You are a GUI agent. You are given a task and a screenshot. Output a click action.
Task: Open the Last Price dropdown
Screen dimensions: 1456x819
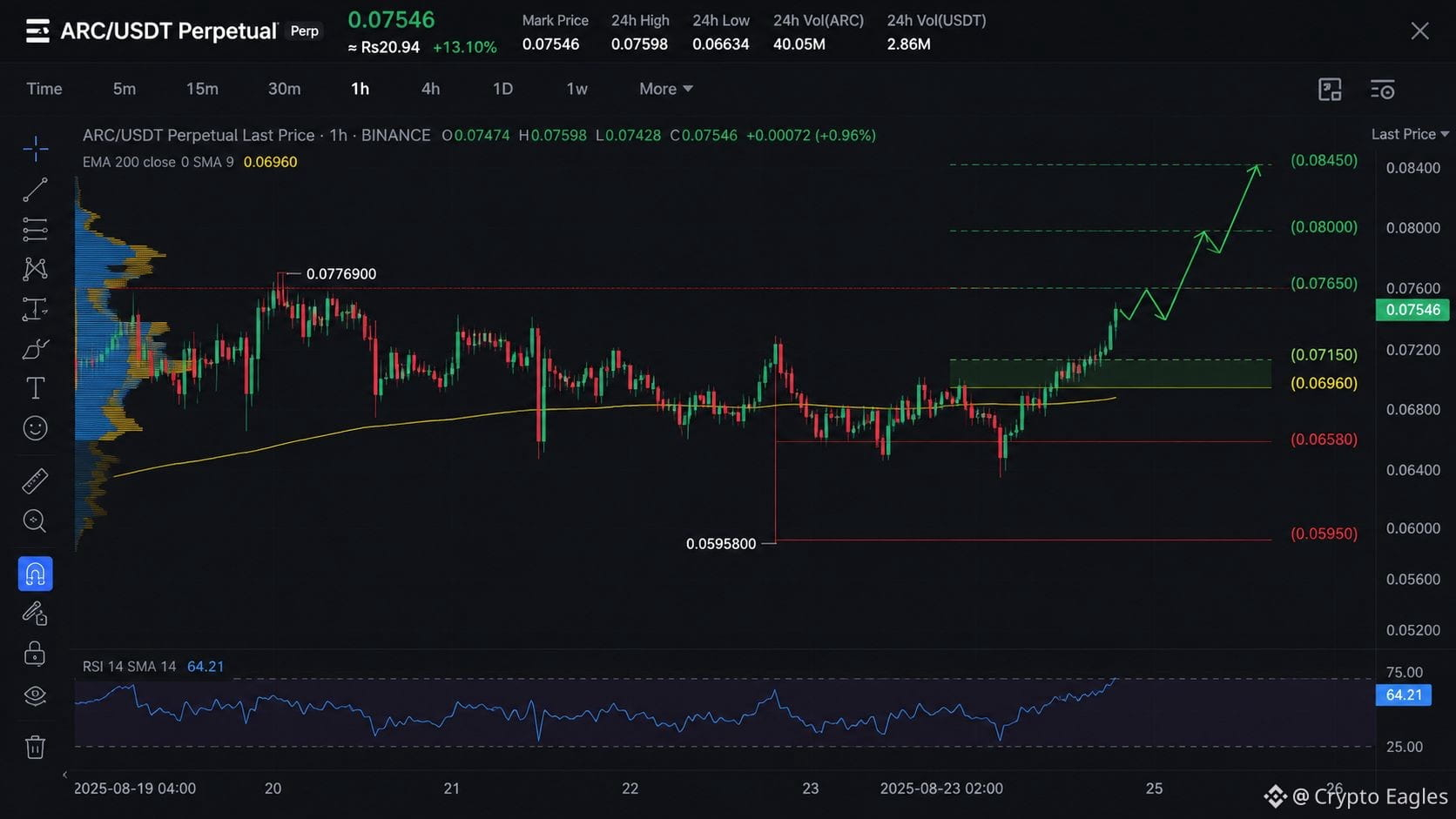pos(1410,134)
